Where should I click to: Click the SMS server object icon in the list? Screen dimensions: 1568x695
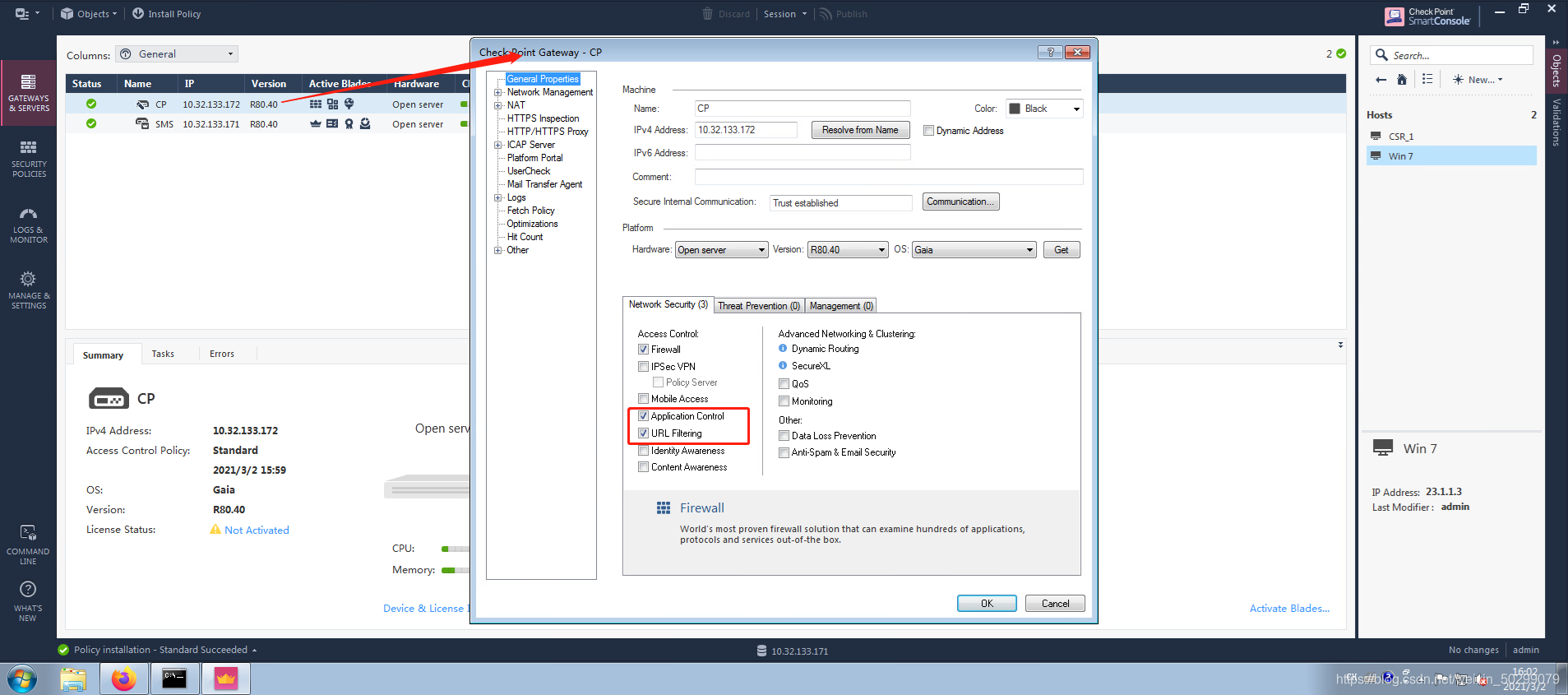click(143, 124)
